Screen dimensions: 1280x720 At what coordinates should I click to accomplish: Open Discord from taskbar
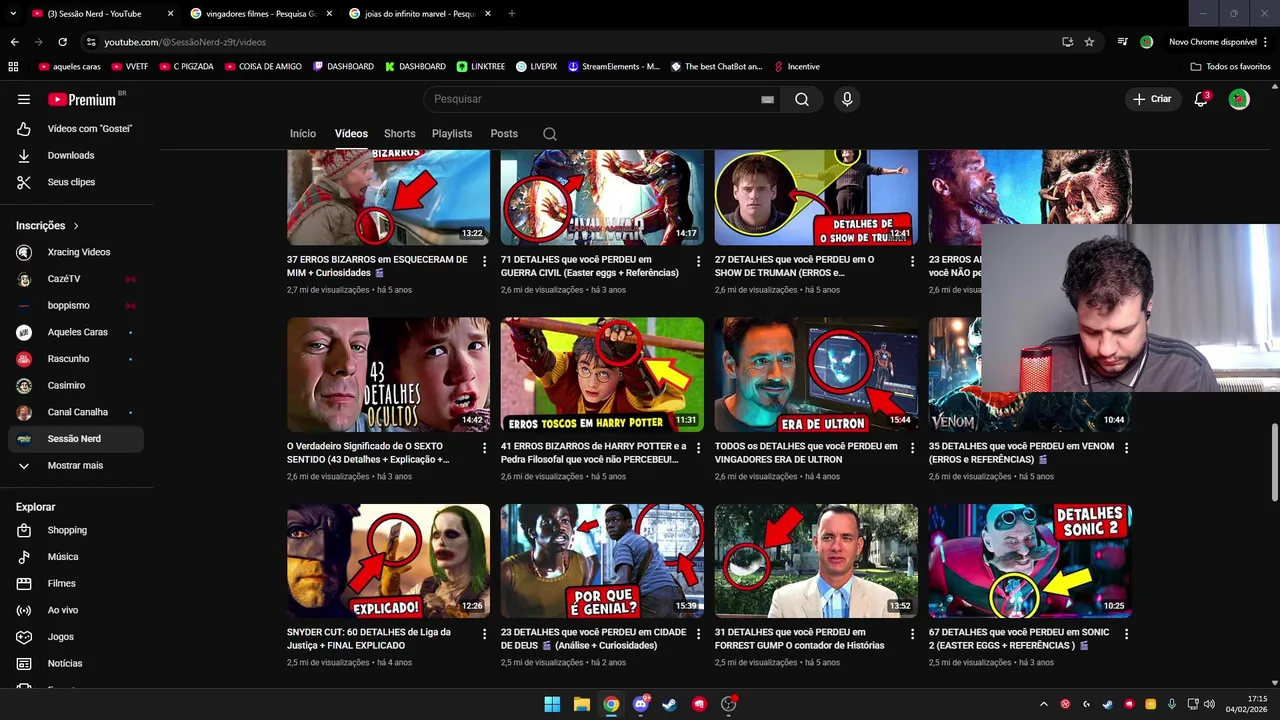click(641, 704)
